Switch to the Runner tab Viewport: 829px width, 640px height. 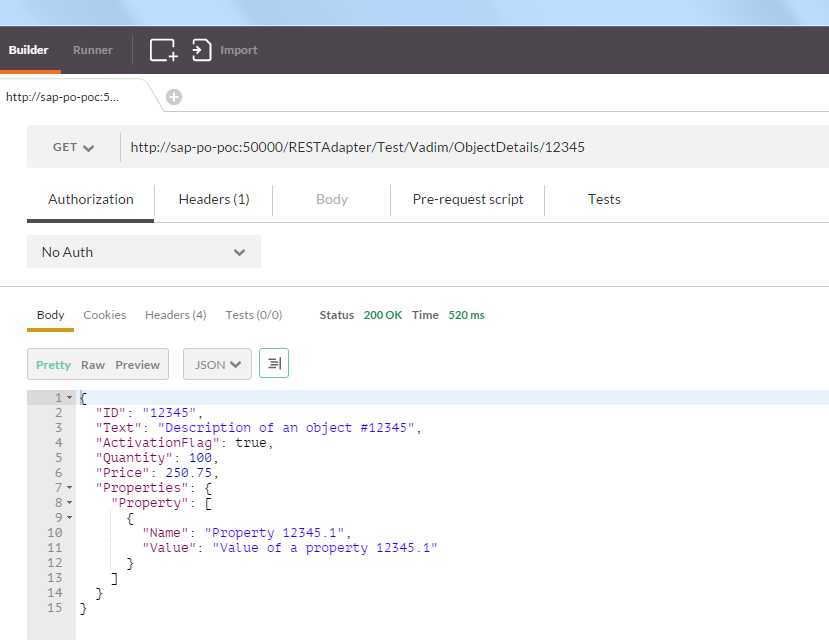(x=93, y=50)
